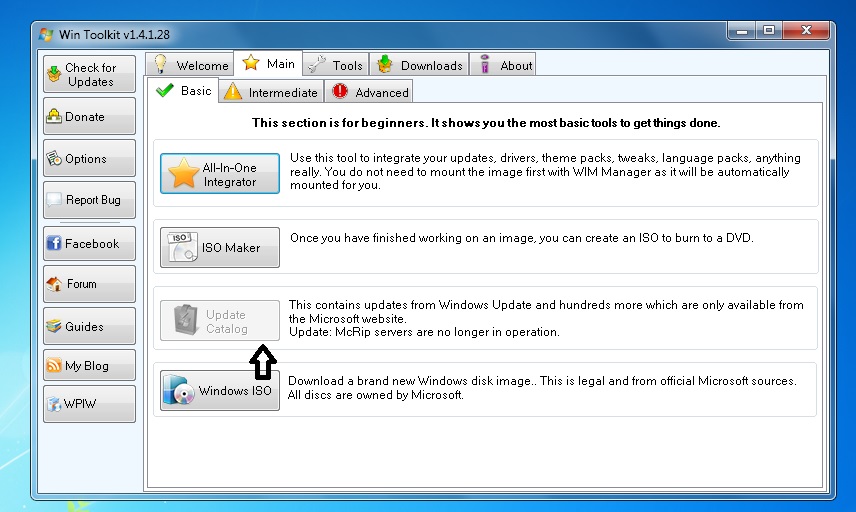This screenshot has width=856, height=512.
Task: Open the Facebook sidebar button
Action: click(90, 243)
